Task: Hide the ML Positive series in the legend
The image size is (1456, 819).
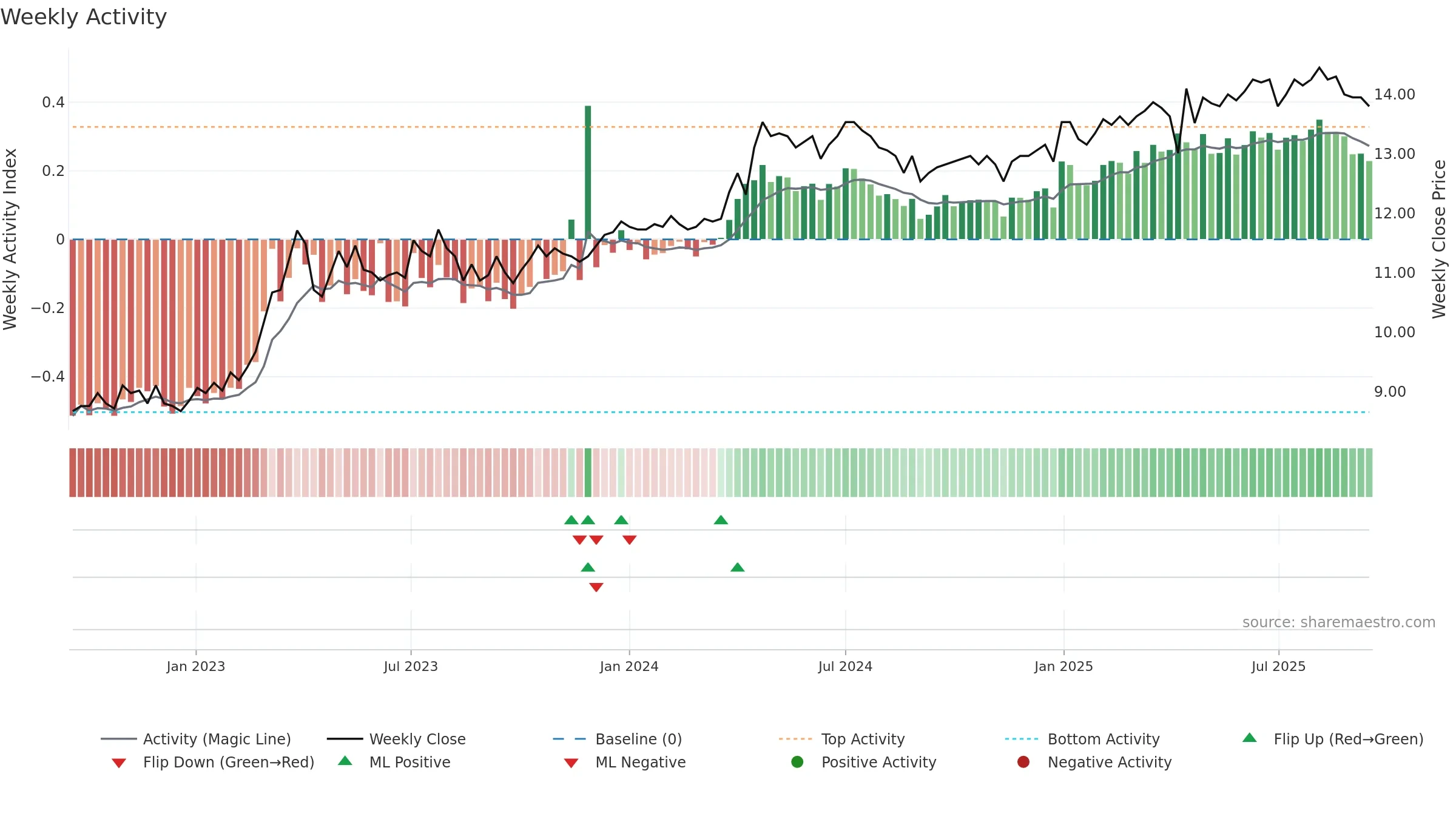Action: tap(394, 762)
